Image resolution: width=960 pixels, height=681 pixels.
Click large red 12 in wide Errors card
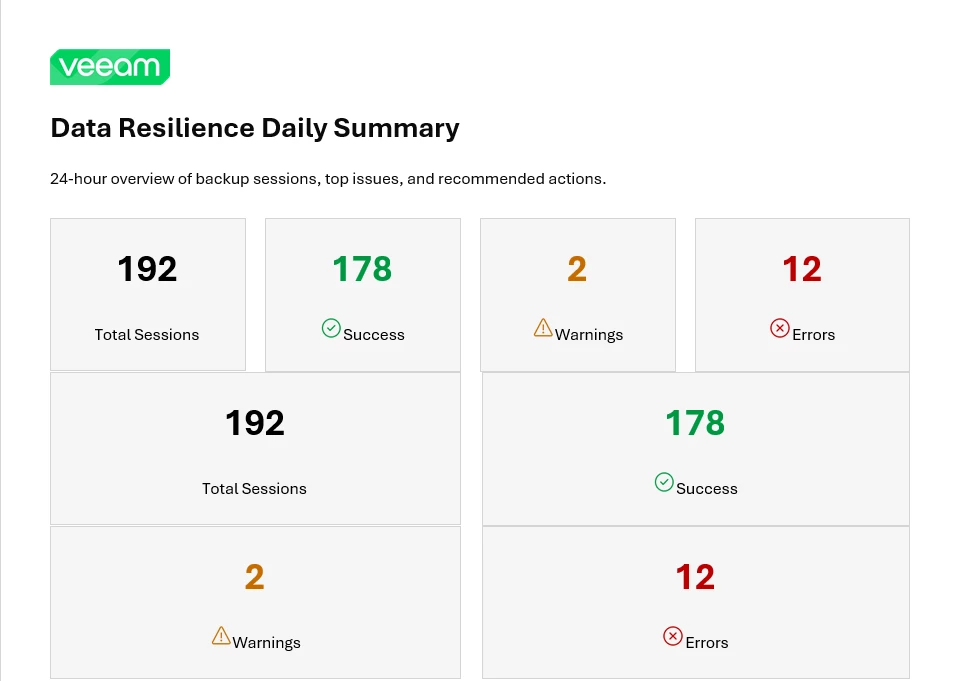coord(696,577)
